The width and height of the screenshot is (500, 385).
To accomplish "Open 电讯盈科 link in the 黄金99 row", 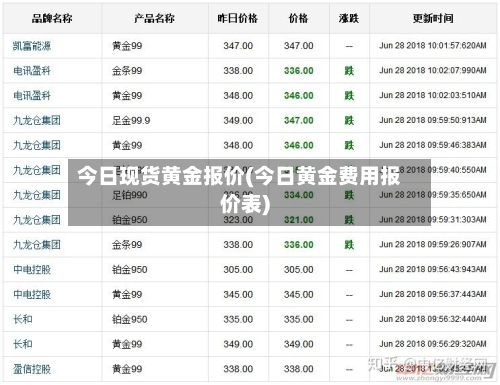I will click(32, 96).
